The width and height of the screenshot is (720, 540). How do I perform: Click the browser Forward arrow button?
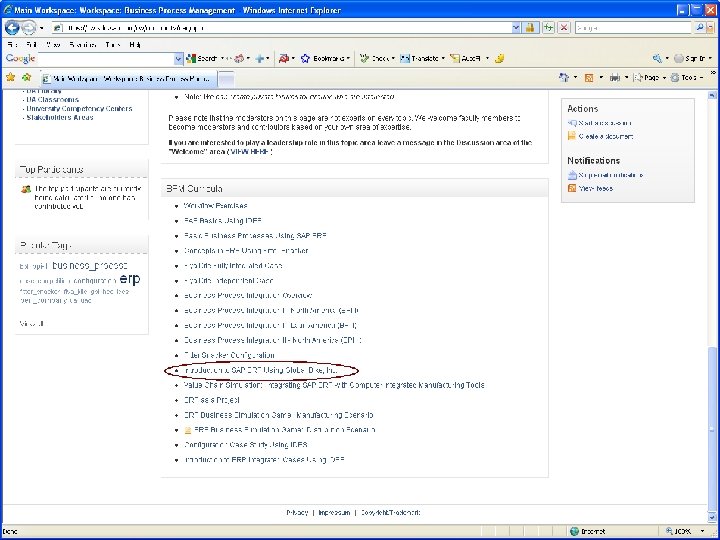[28, 28]
